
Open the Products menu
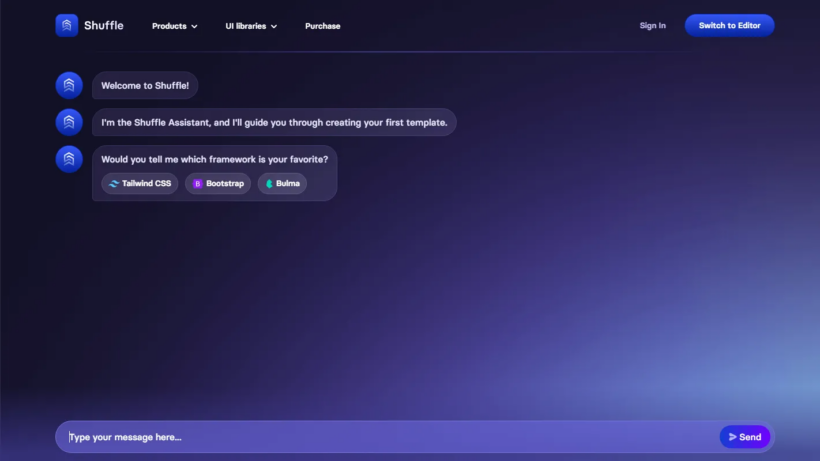coord(175,26)
